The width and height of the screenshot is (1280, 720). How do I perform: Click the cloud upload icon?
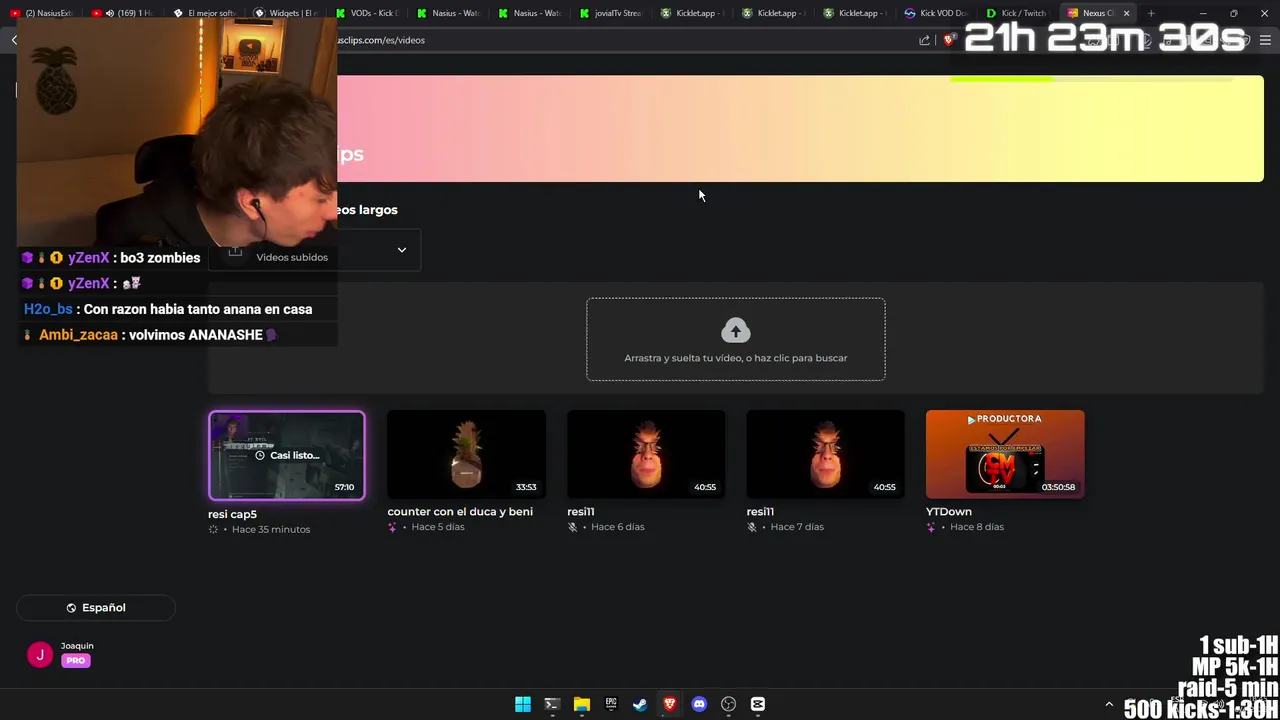pos(735,331)
